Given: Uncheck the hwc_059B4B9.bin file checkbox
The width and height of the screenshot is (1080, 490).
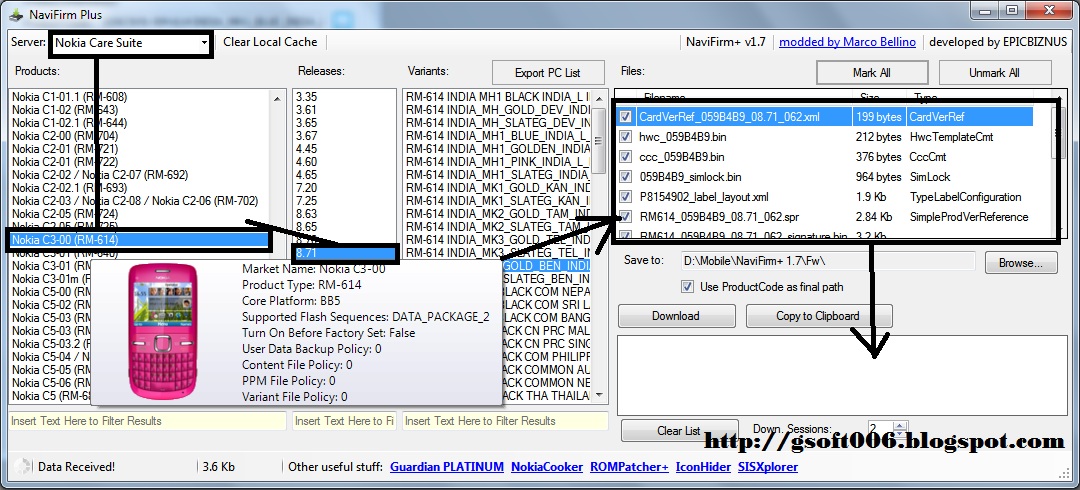Looking at the screenshot, I should 625,136.
